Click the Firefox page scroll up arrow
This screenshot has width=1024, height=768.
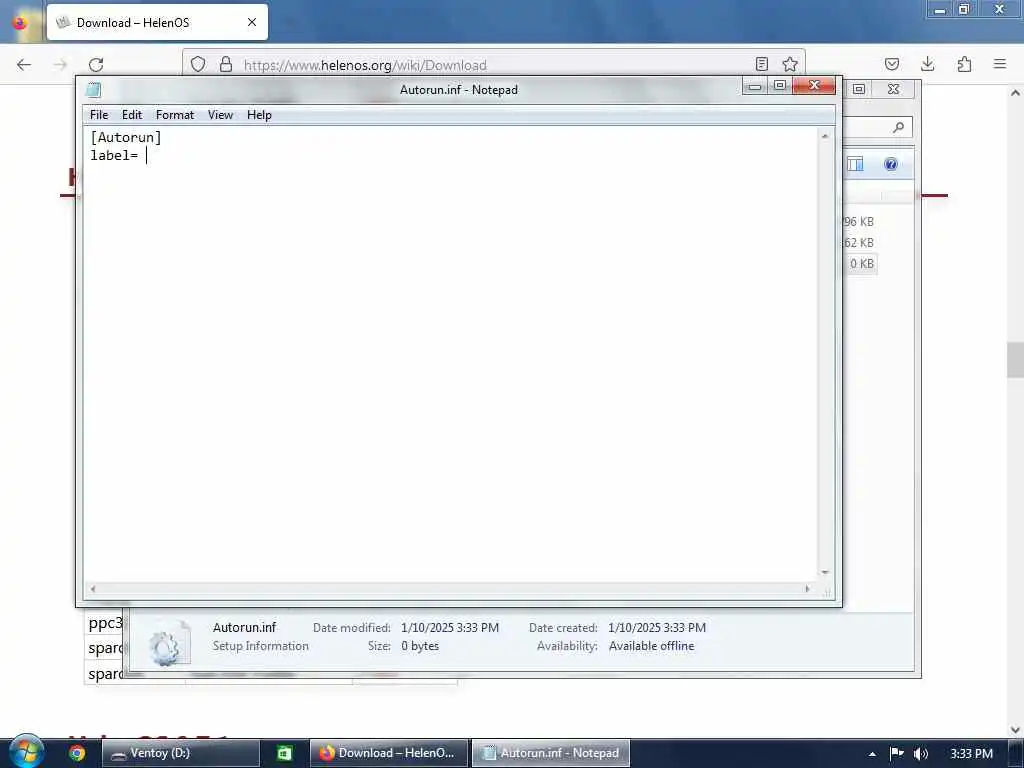1015,93
